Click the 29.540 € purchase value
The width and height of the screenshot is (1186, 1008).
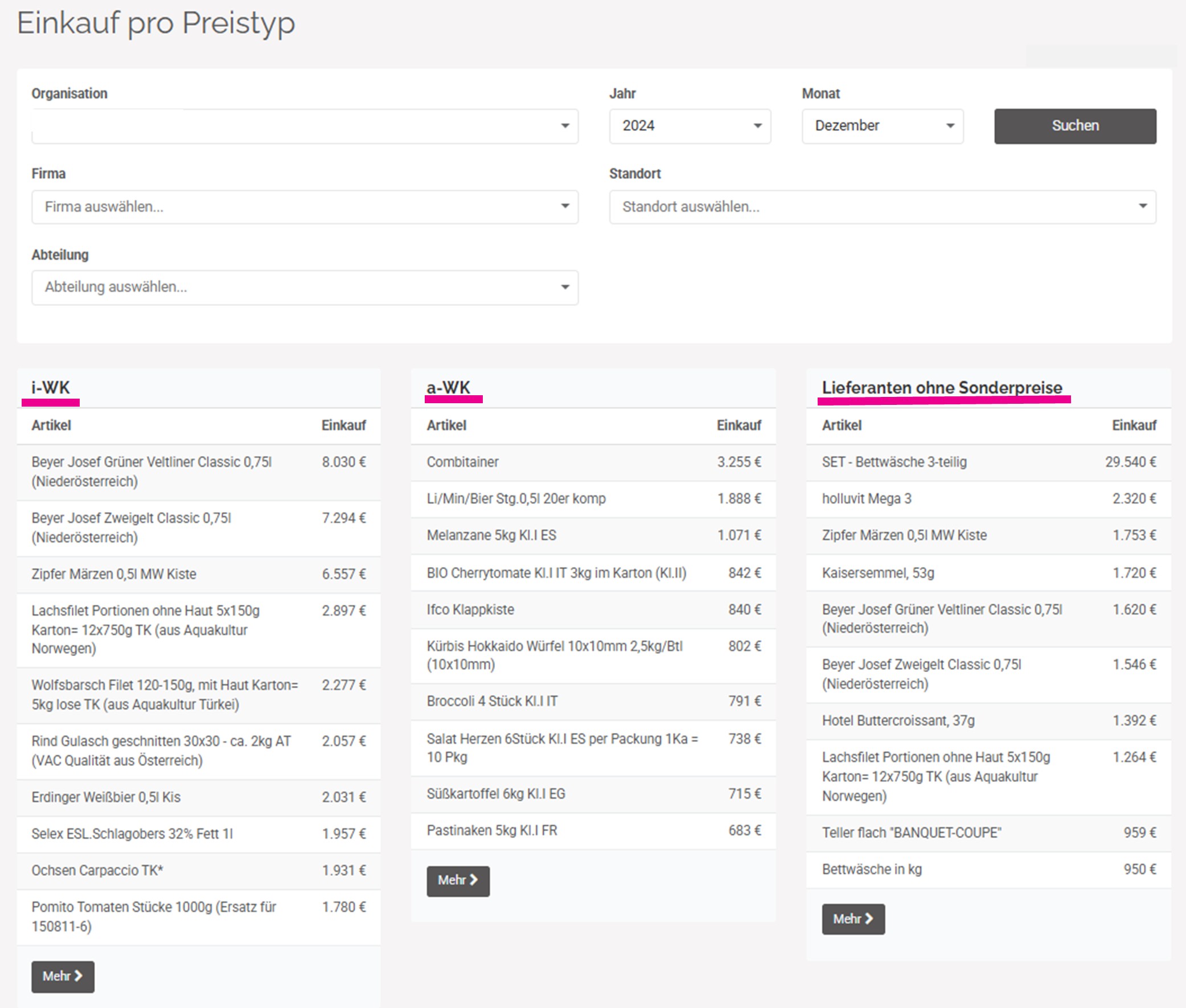point(1131,462)
